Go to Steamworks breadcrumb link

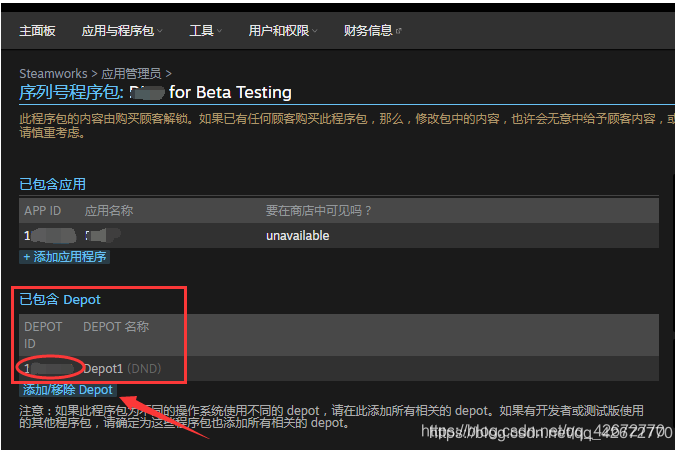53,74
